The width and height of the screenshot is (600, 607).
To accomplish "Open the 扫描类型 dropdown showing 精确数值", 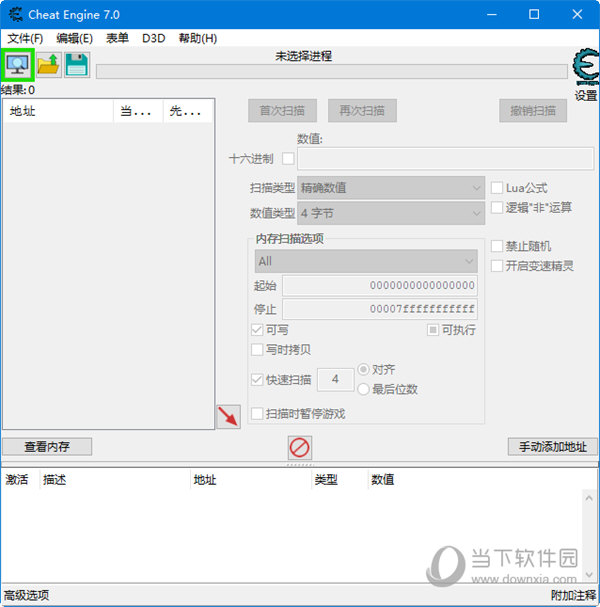I will point(391,188).
